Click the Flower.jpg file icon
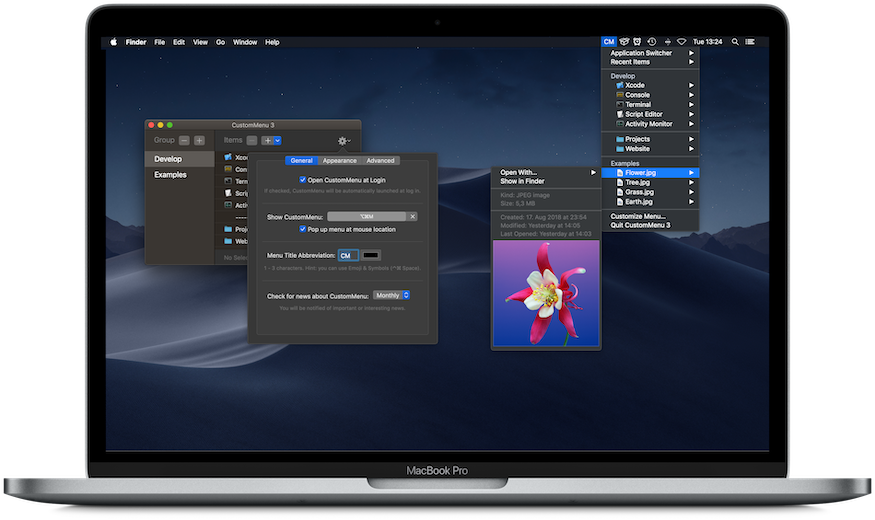 (x=620, y=173)
